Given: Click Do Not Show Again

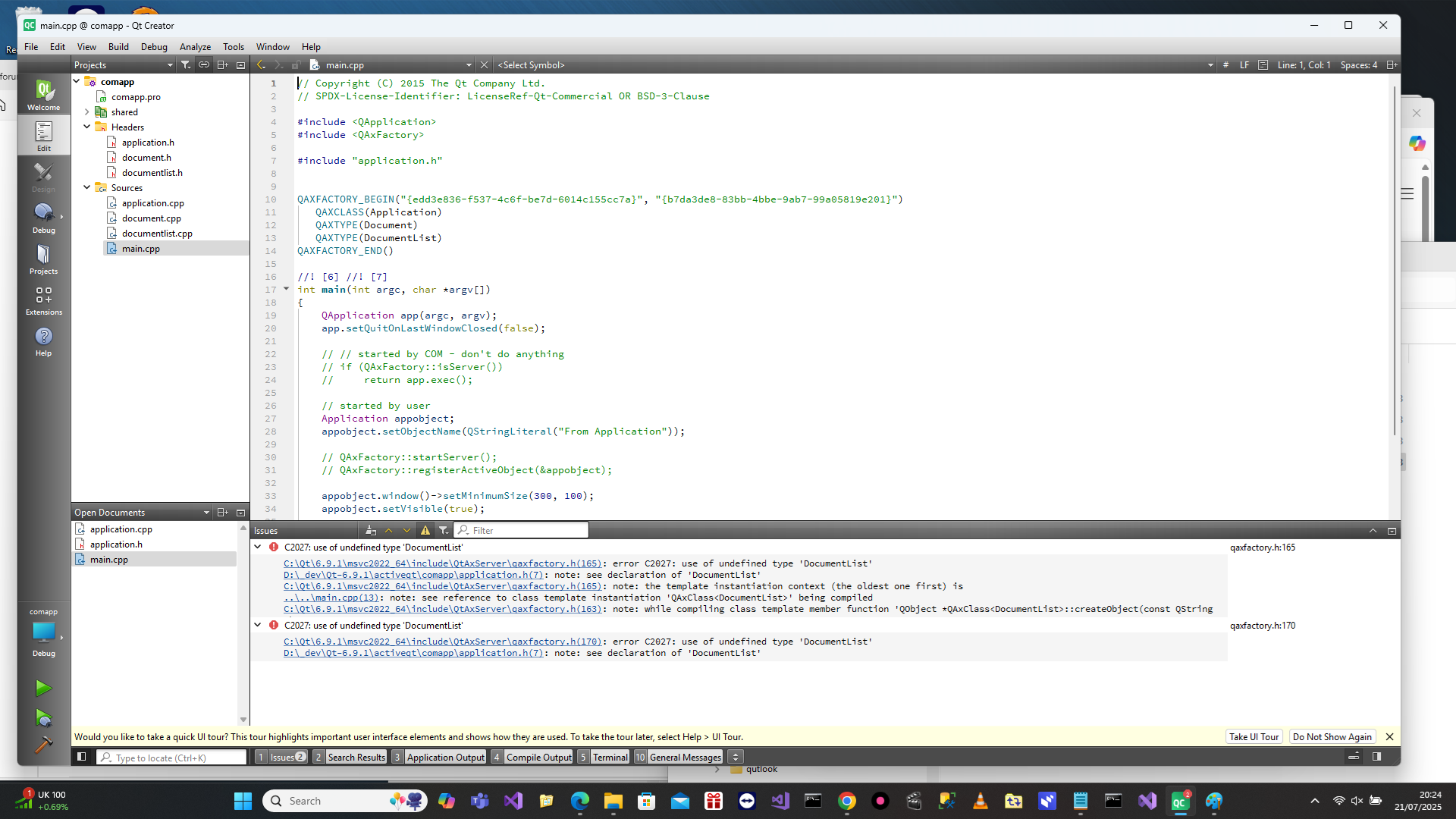Looking at the screenshot, I should [x=1332, y=736].
